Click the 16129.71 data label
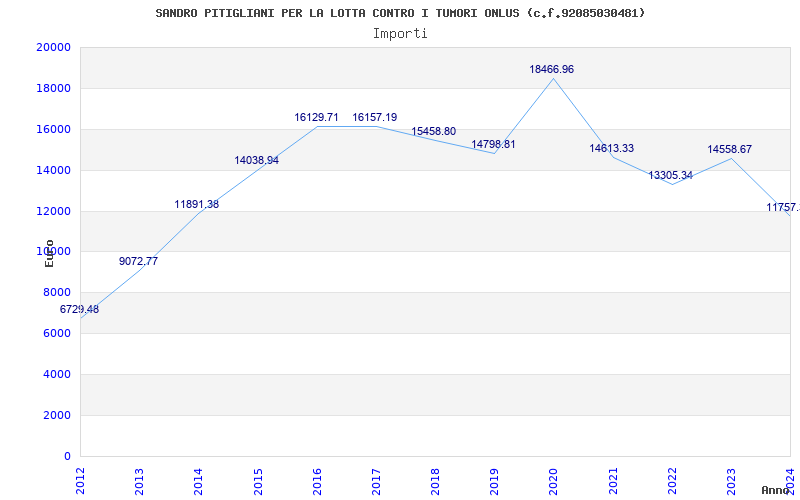The image size is (800, 500). click(x=316, y=118)
